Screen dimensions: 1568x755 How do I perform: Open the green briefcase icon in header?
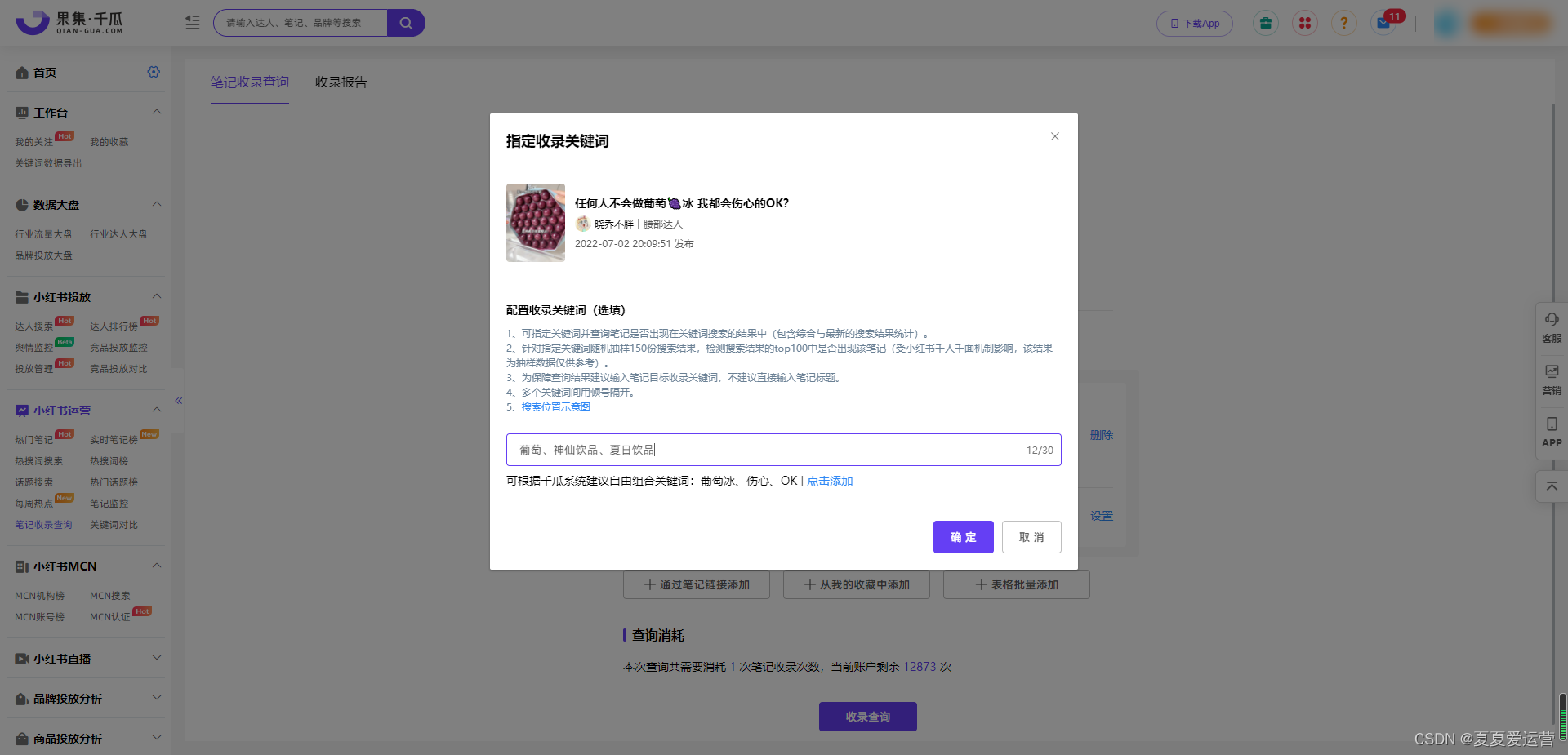1266,23
